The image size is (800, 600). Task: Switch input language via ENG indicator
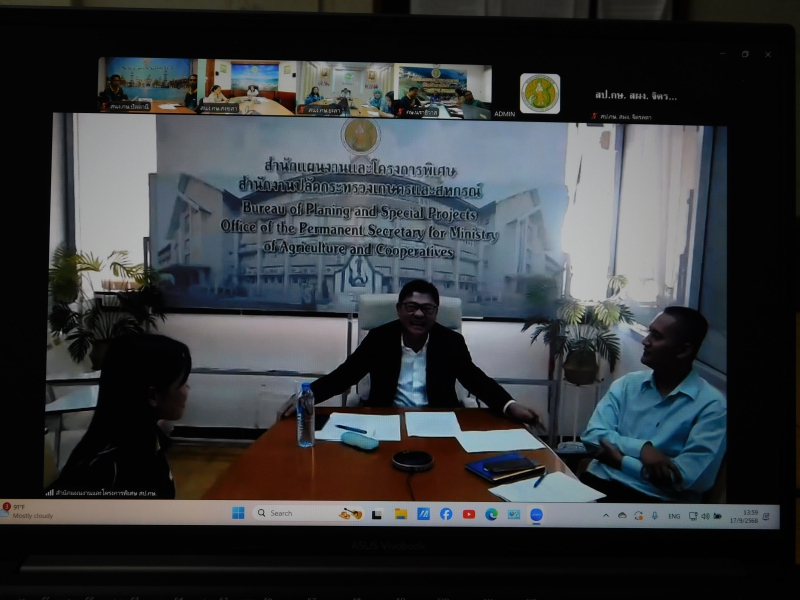(674, 516)
